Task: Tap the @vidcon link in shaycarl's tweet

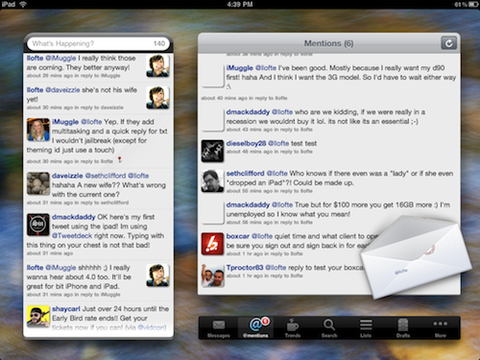Action: 152,327
